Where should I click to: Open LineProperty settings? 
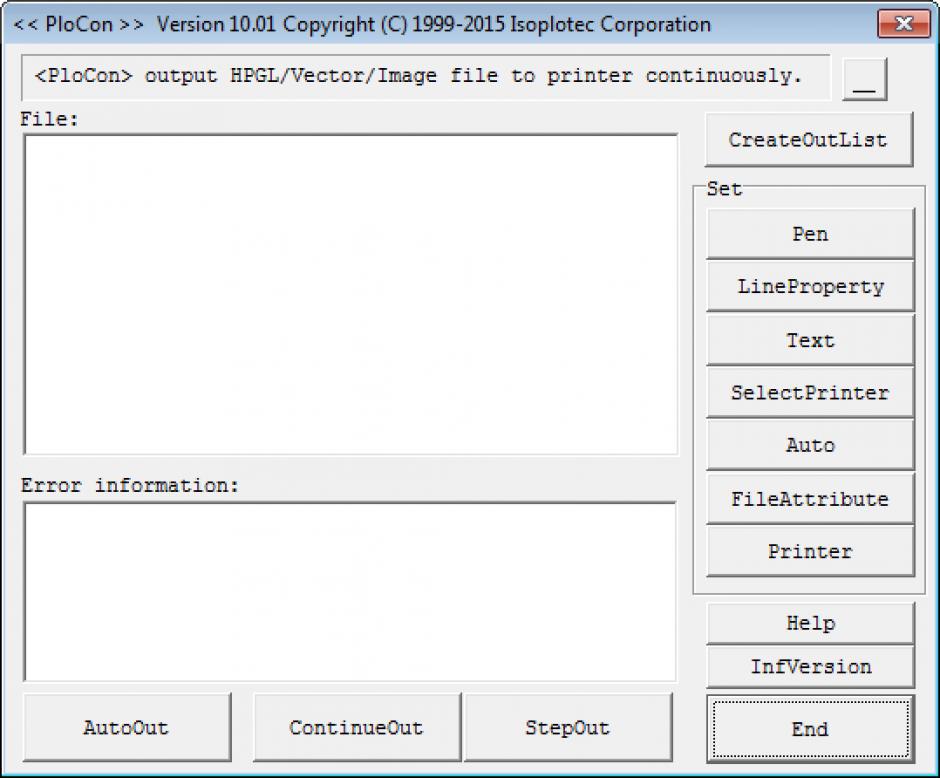click(811, 287)
